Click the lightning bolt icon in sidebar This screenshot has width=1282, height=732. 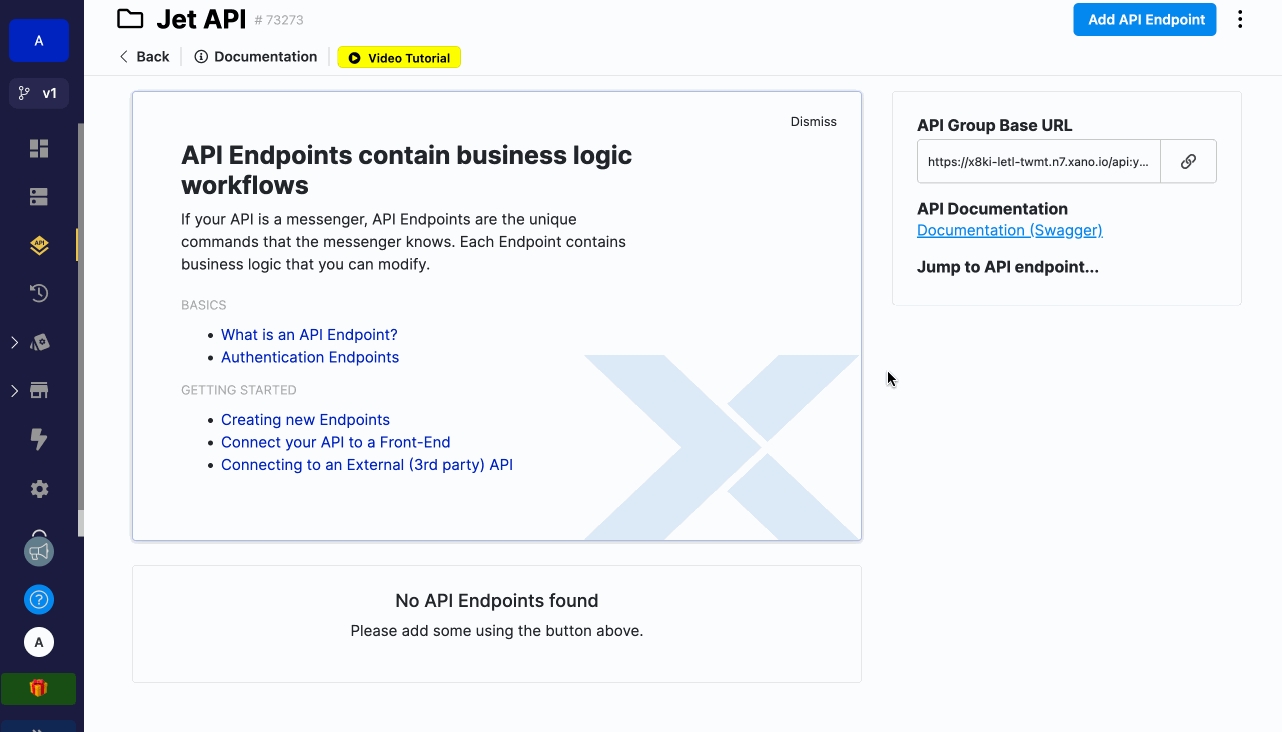click(x=39, y=439)
